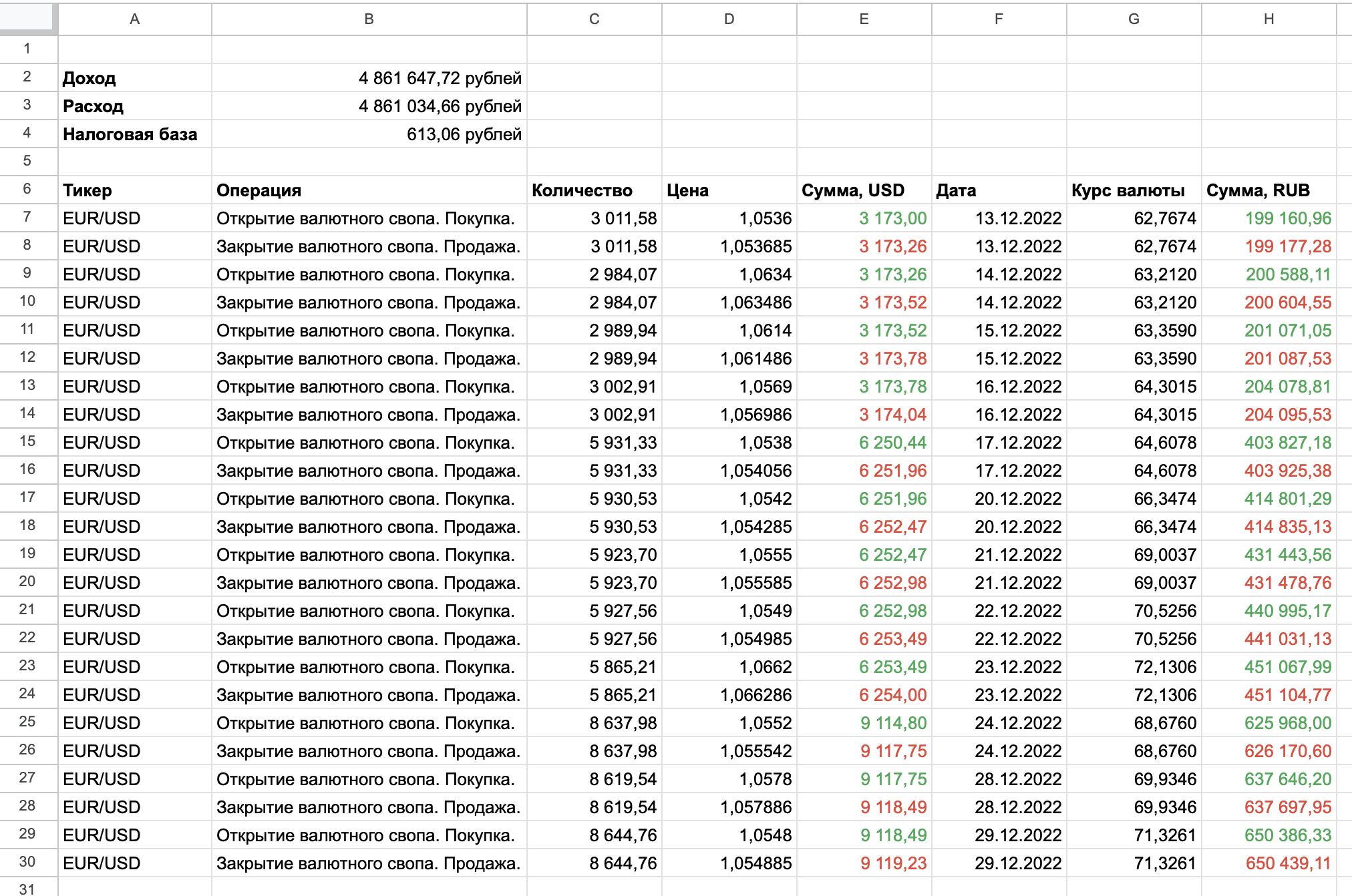Select USD sum '6 252,98' in row 20
The width and height of the screenshot is (1352, 896).
[x=864, y=583]
